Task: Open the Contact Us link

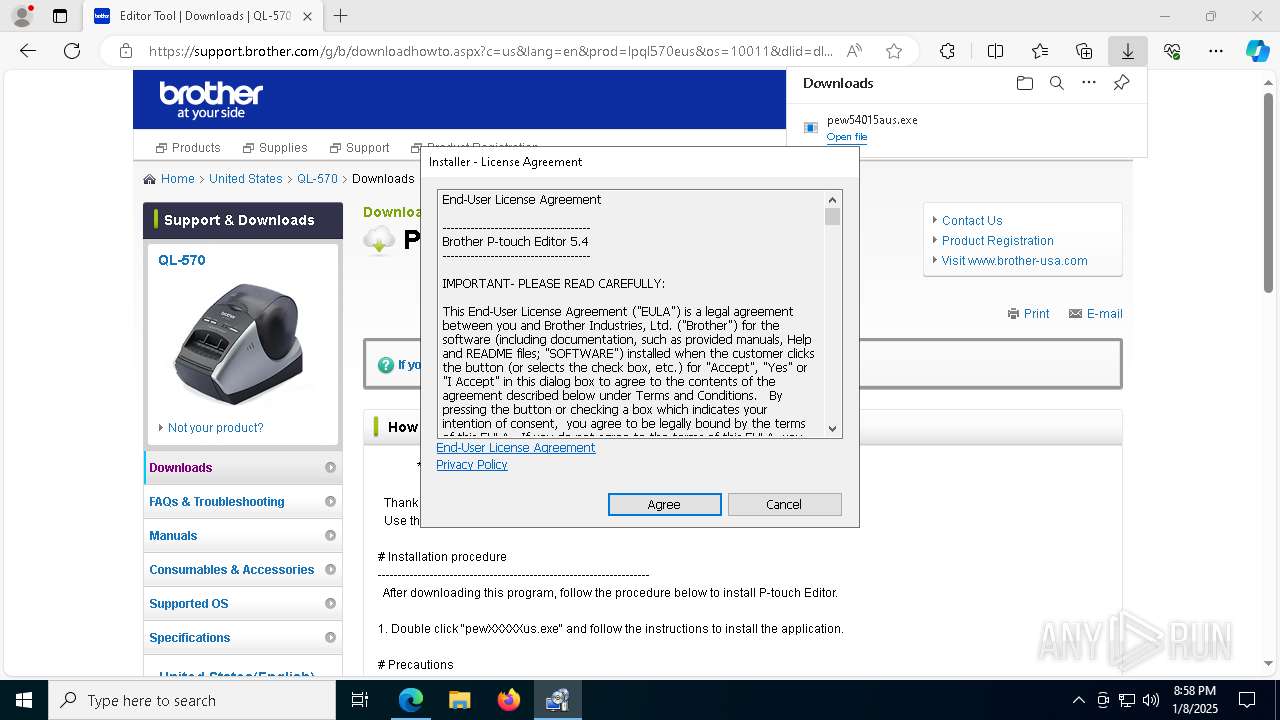Action: pyautogui.click(x=972, y=221)
